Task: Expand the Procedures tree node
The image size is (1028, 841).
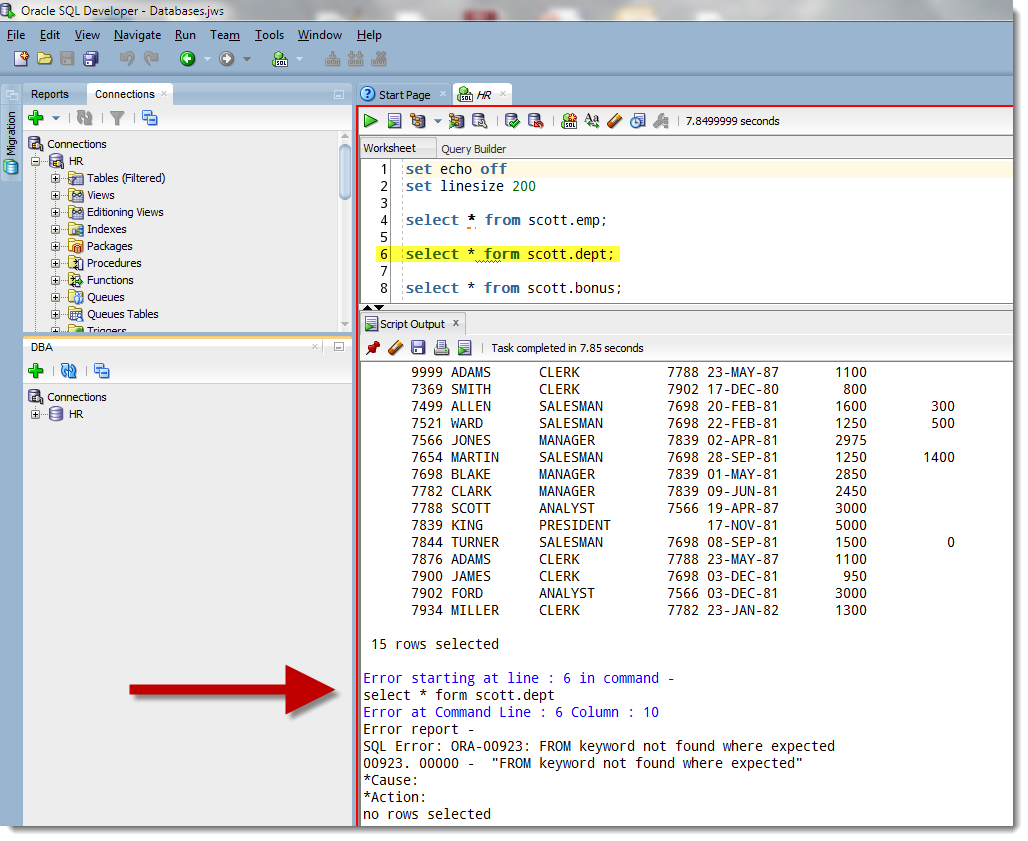Action: coord(56,263)
